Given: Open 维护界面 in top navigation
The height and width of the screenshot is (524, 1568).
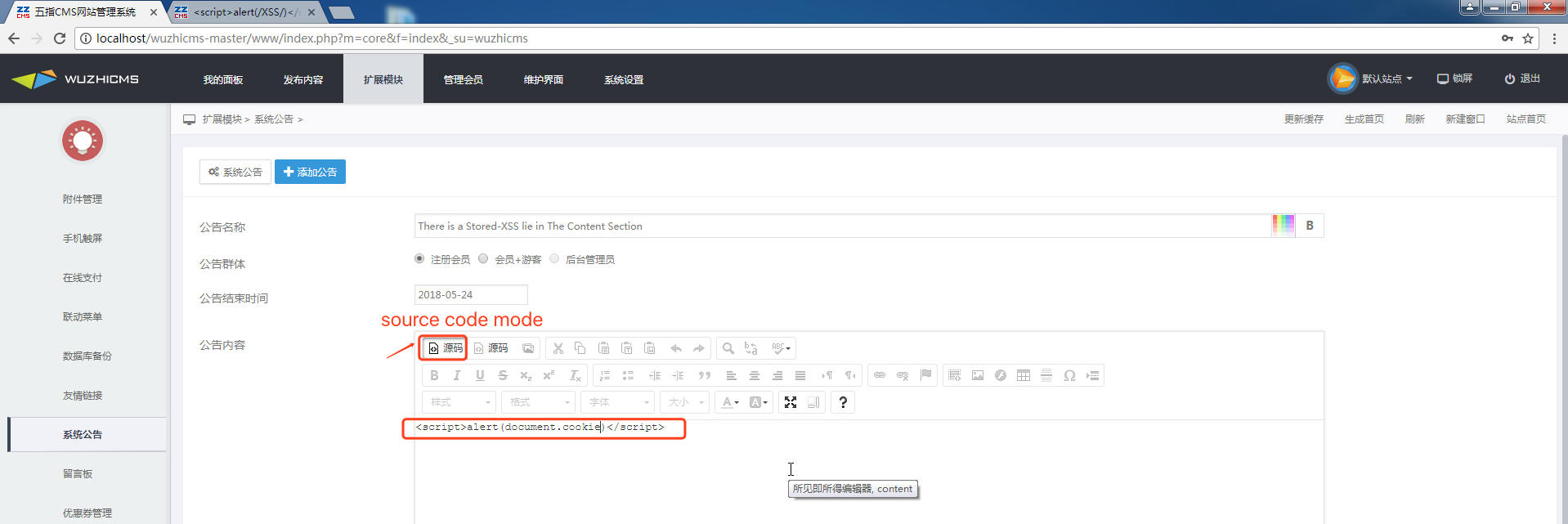Looking at the screenshot, I should point(544,79).
